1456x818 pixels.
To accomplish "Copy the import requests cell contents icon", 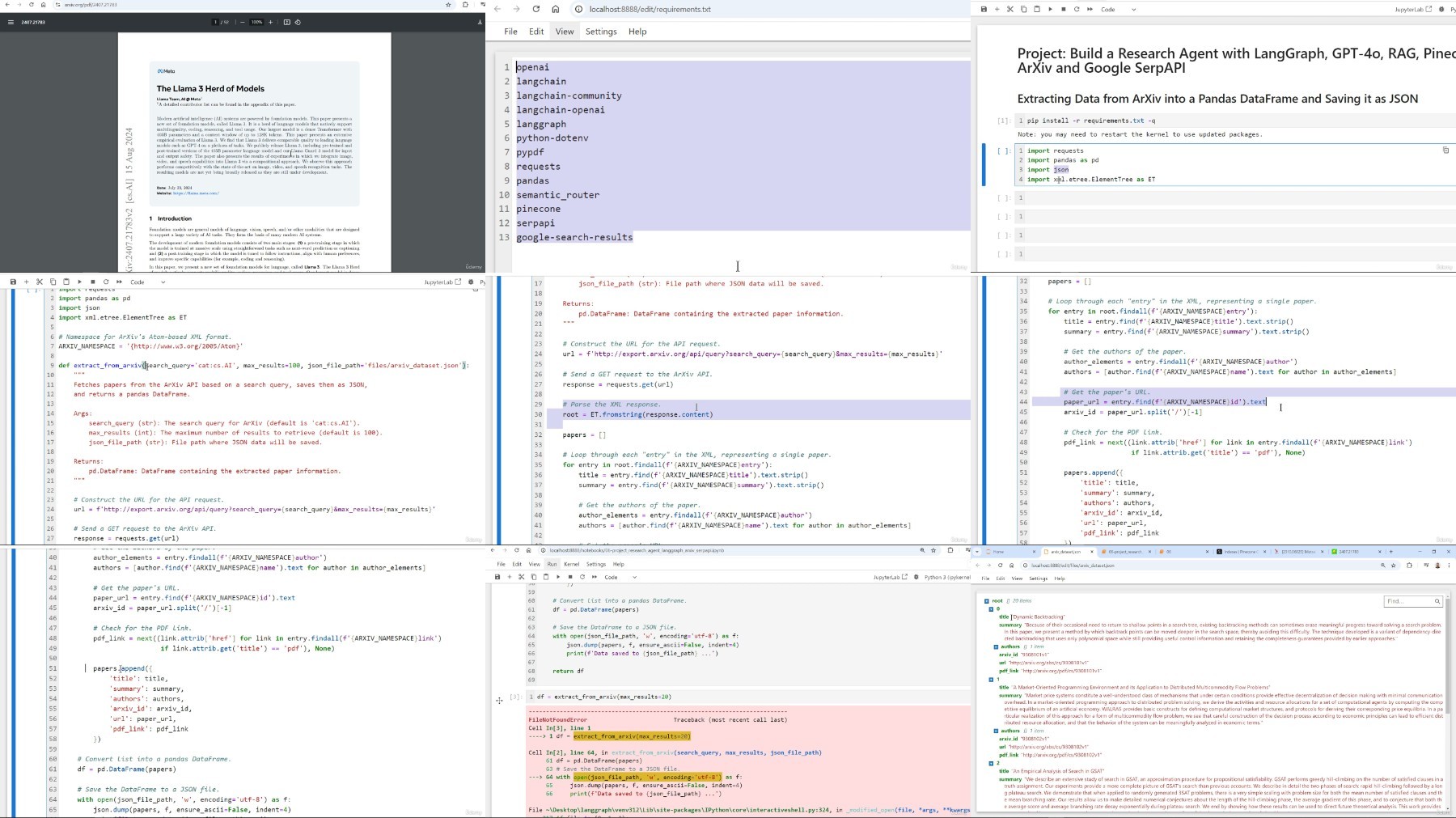I will (x=1445, y=150).
